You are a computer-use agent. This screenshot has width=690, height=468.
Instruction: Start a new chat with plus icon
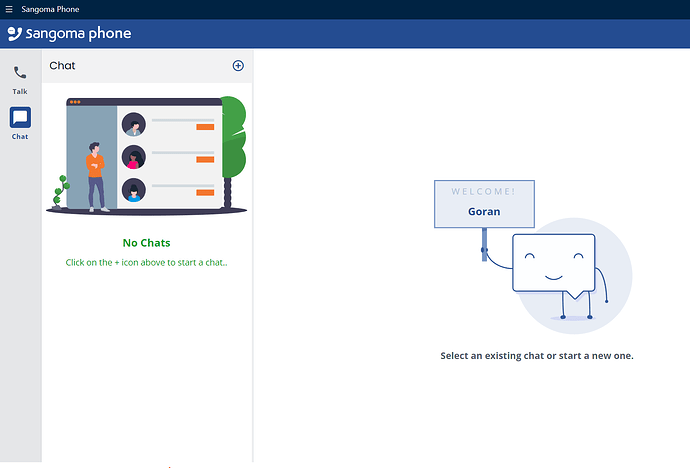click(238, 66)
